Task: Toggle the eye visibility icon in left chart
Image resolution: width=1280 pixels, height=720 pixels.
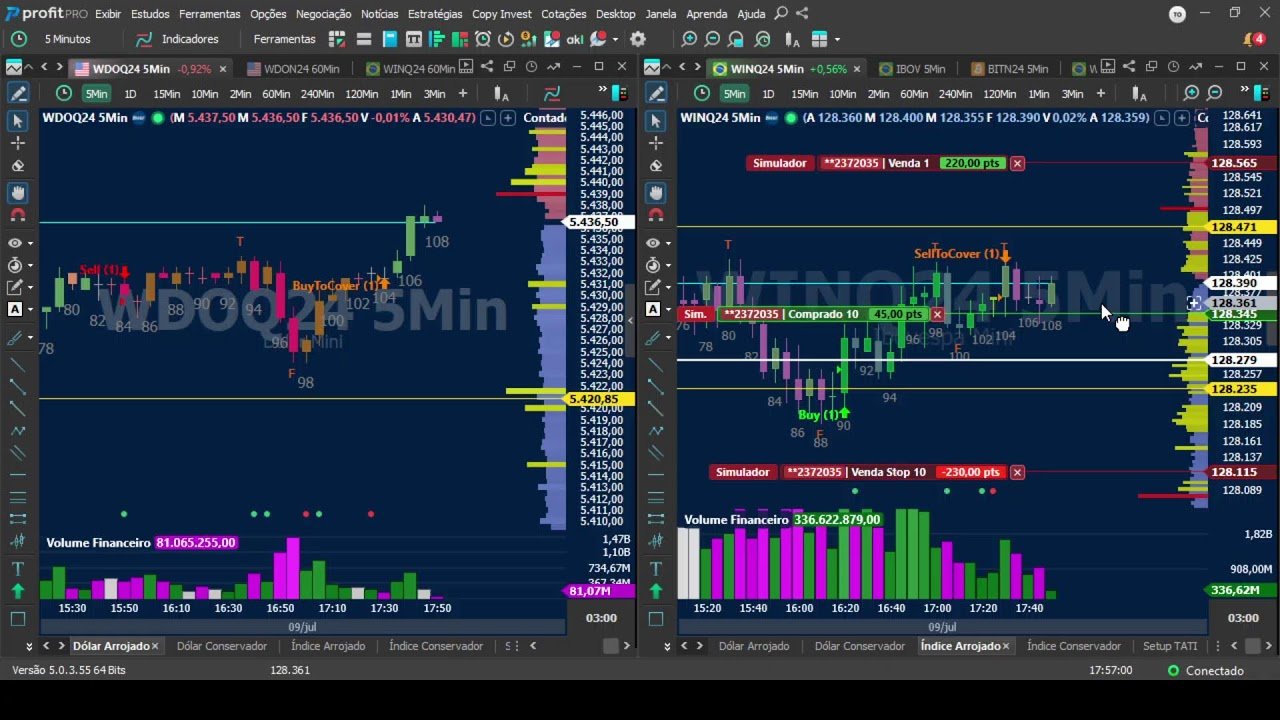Action: pyautogui.click(x=15, y=243)
